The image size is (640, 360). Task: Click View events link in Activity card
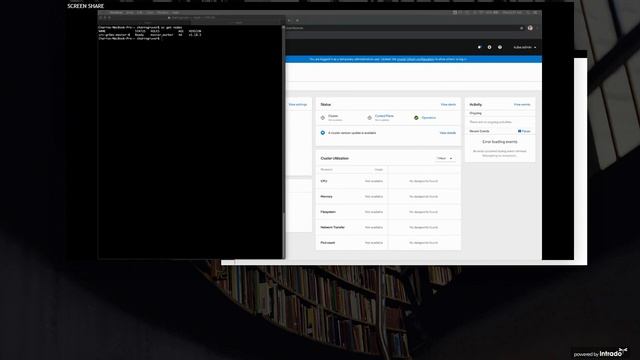click(x=522, y=104)
